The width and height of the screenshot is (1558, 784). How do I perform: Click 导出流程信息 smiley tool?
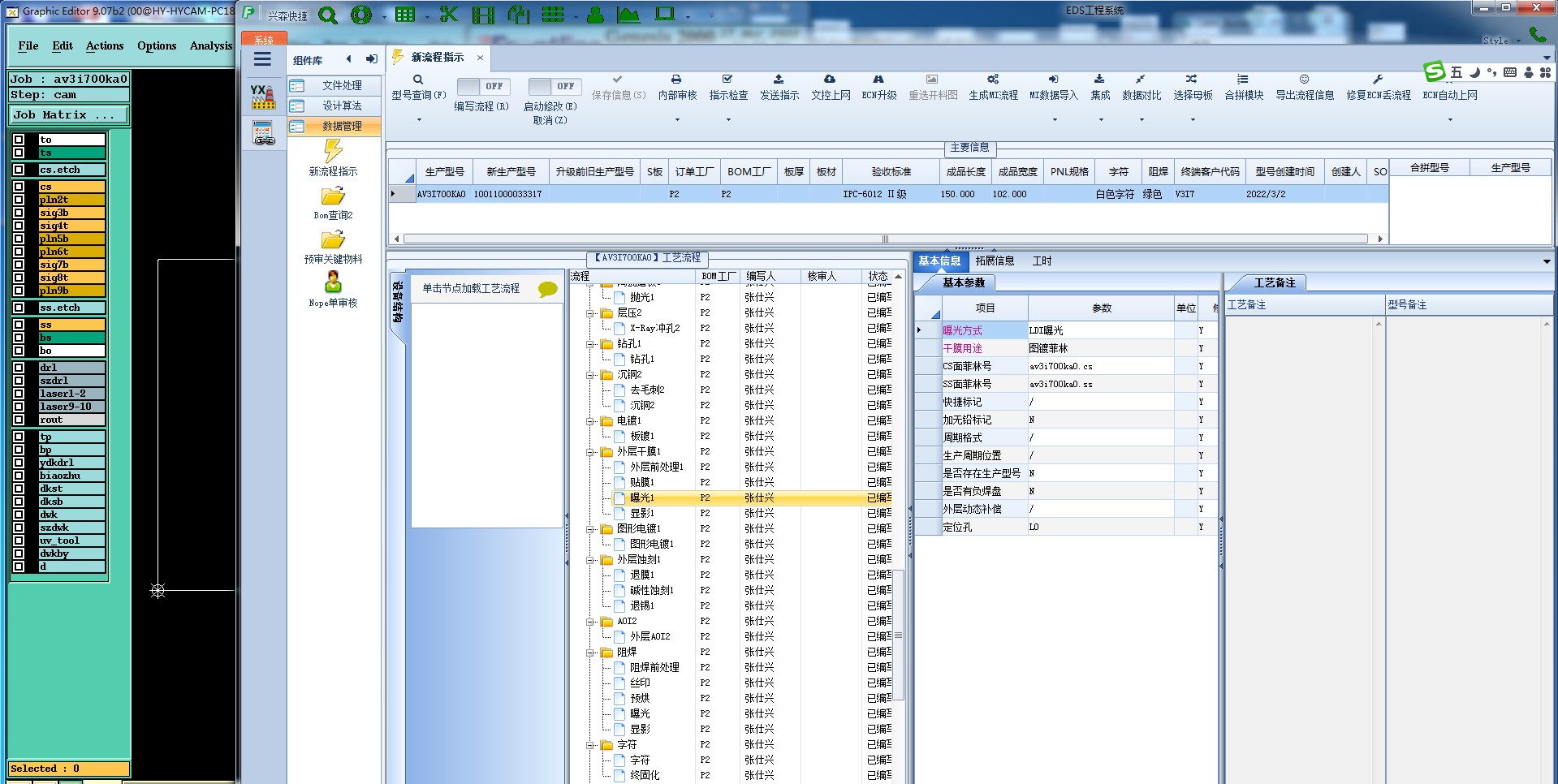pyautogui.click(x=1304, y=88)
